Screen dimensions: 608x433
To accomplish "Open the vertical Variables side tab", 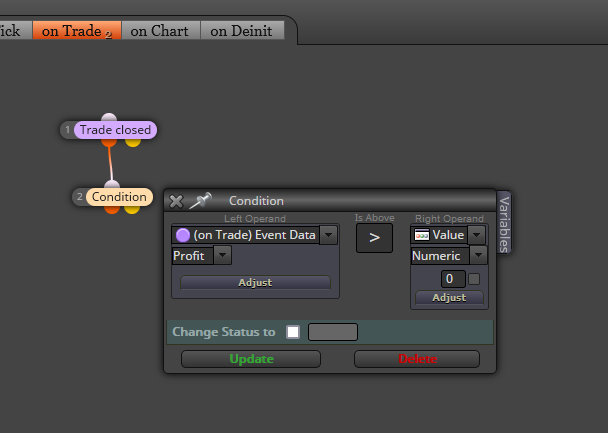I will 504,223.
